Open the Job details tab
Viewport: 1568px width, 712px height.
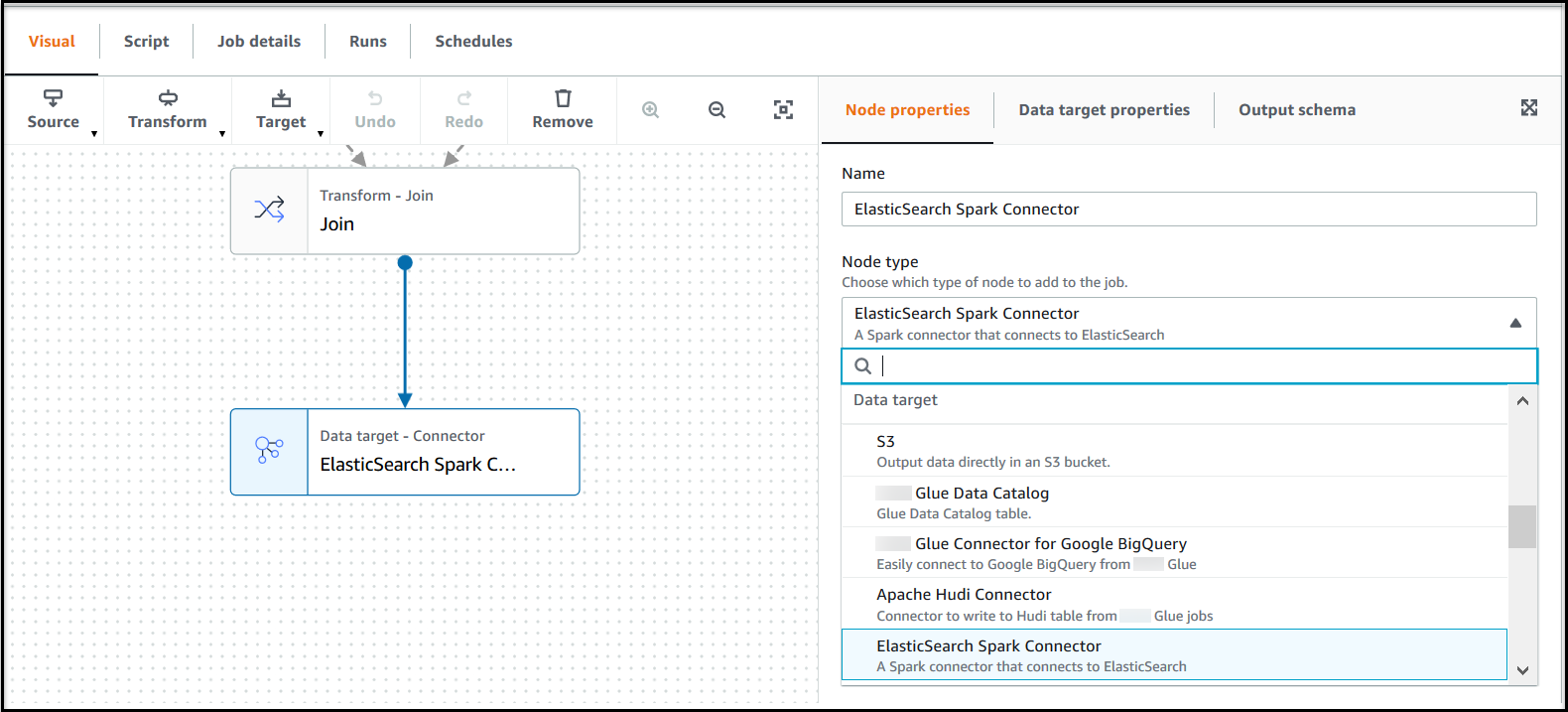[x=259, y=42]
